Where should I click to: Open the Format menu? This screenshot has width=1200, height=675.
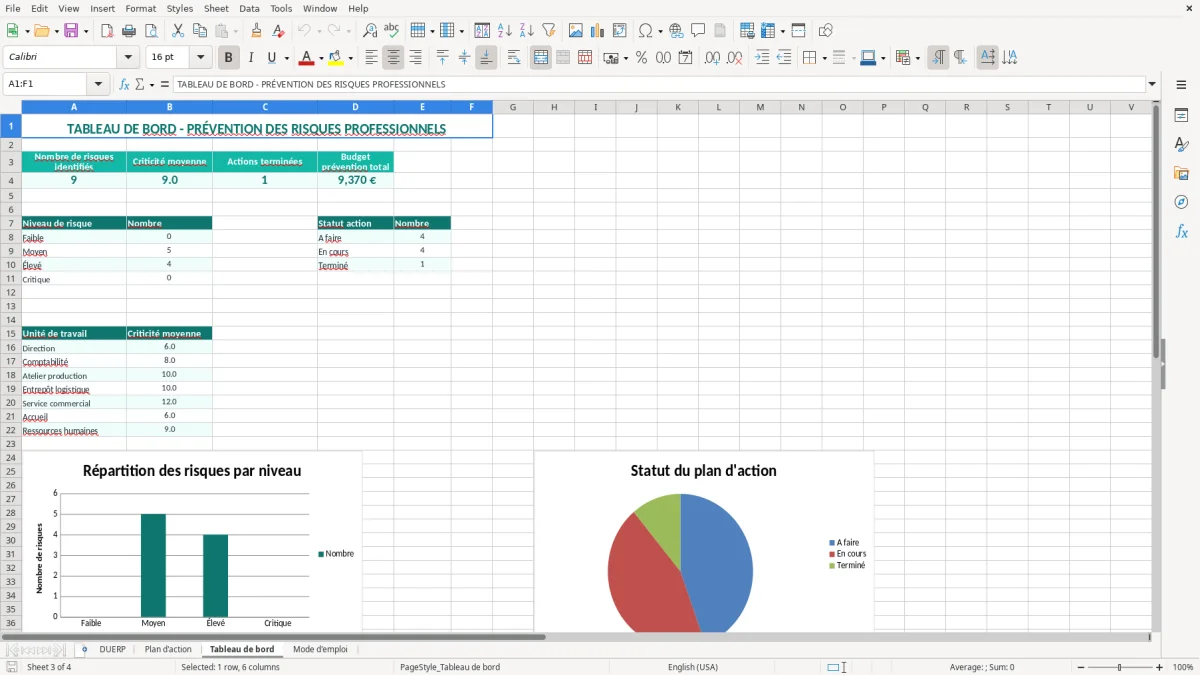coord(140,8)
